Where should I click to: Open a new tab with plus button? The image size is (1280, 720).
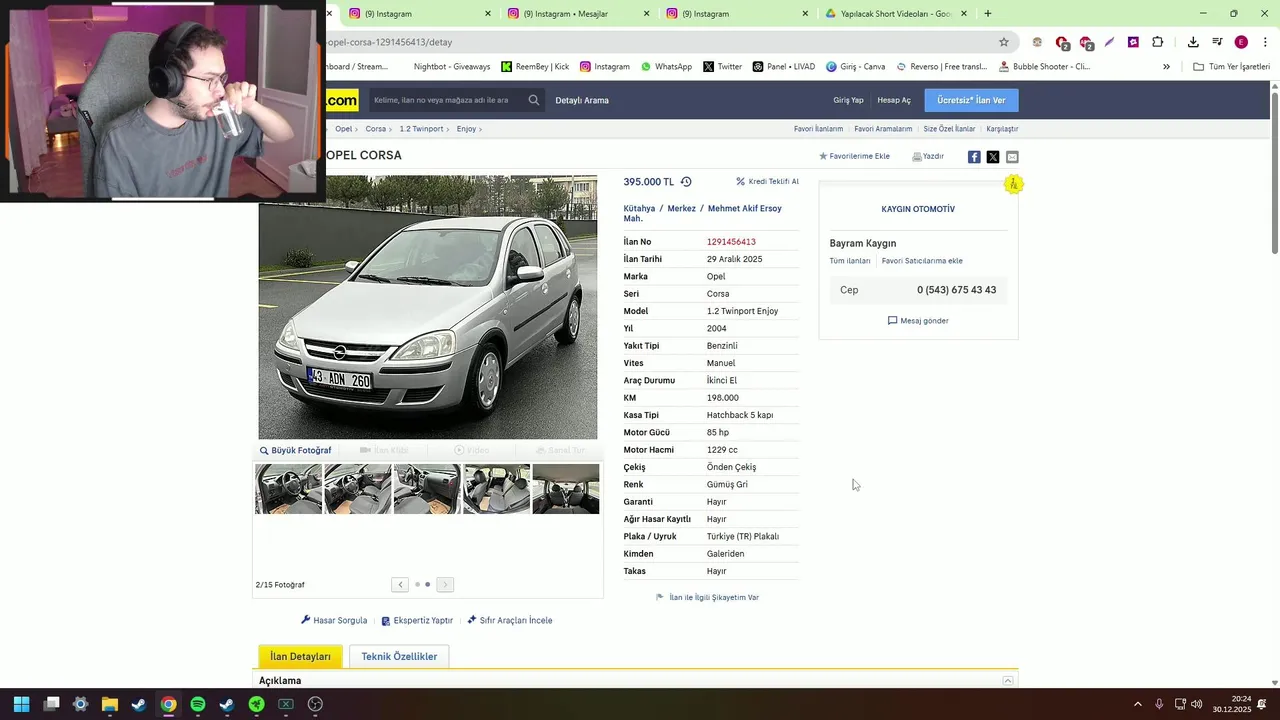[988, 14]
